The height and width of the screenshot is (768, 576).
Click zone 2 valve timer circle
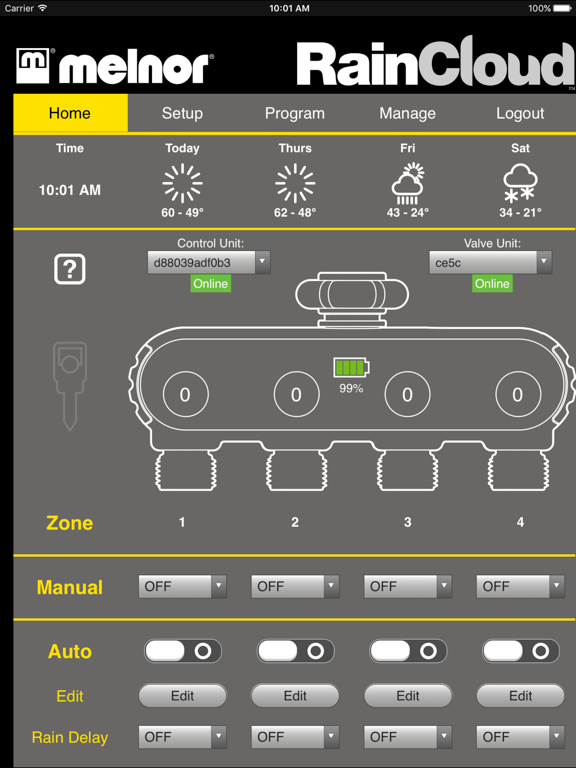click(x=296, y=394)
